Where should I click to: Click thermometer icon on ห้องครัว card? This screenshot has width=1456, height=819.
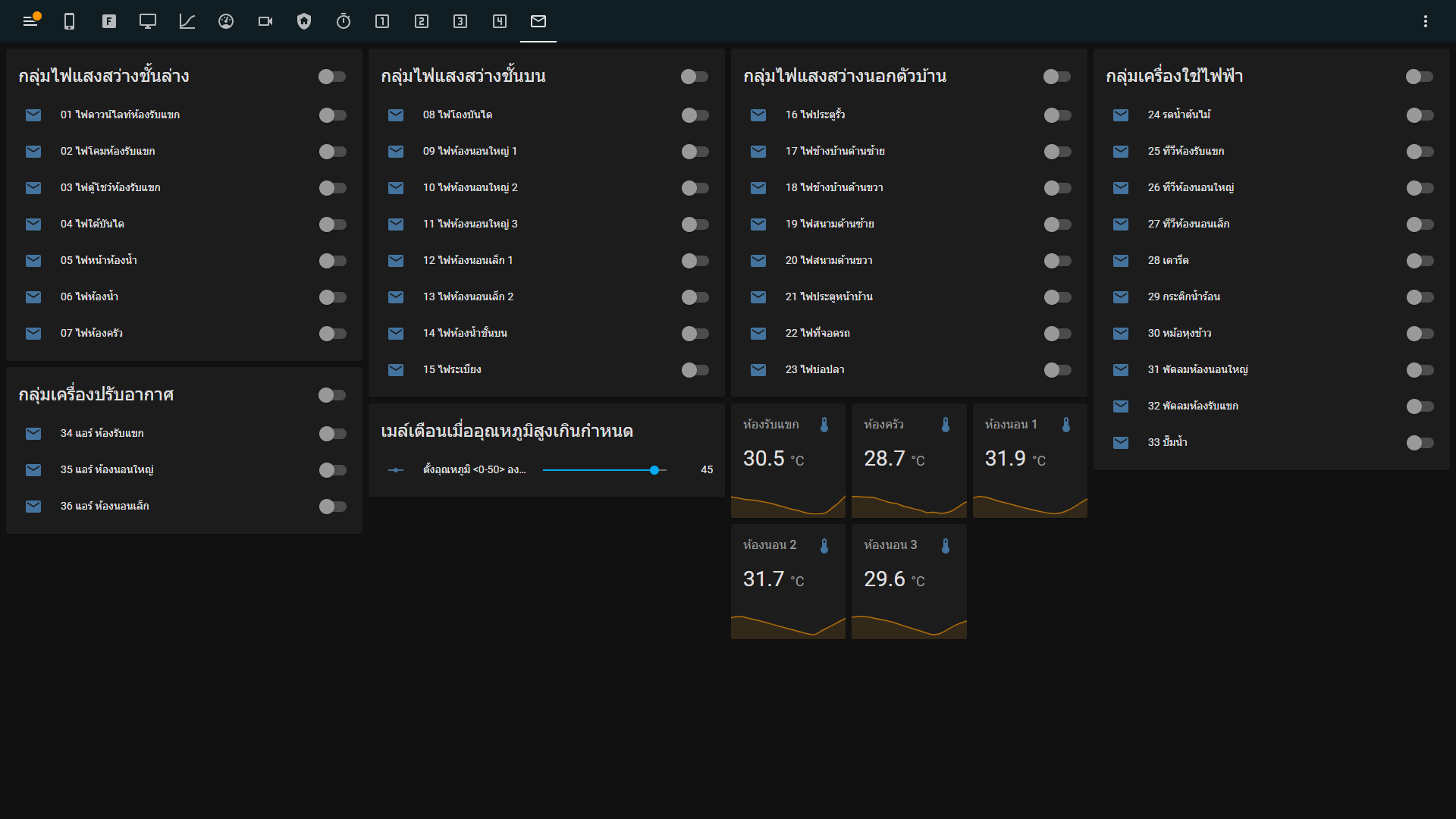[x=946, y=425]
